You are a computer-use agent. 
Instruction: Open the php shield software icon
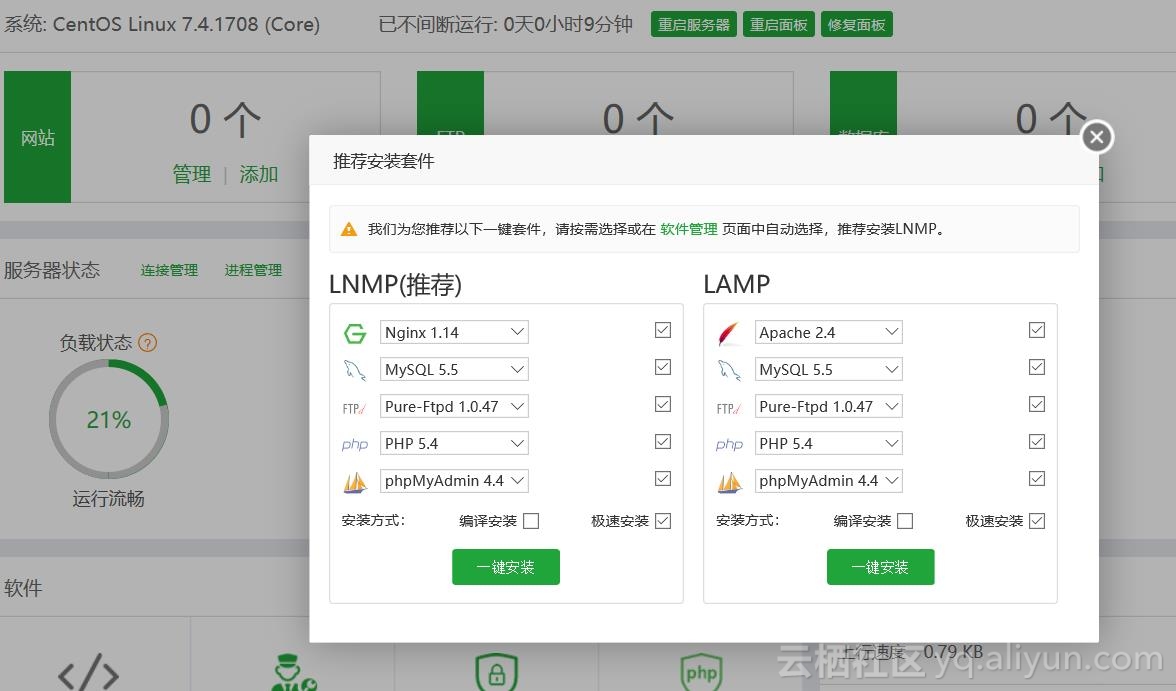click(701, 672)
